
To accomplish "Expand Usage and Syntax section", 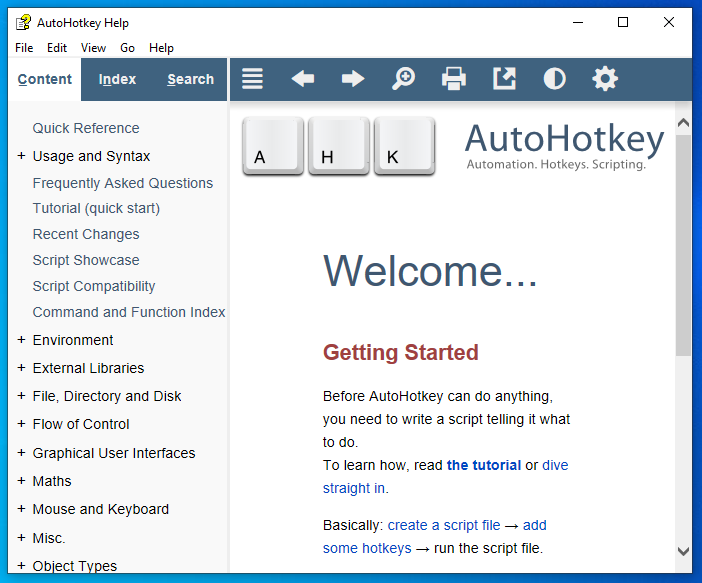I will (21, 156).
